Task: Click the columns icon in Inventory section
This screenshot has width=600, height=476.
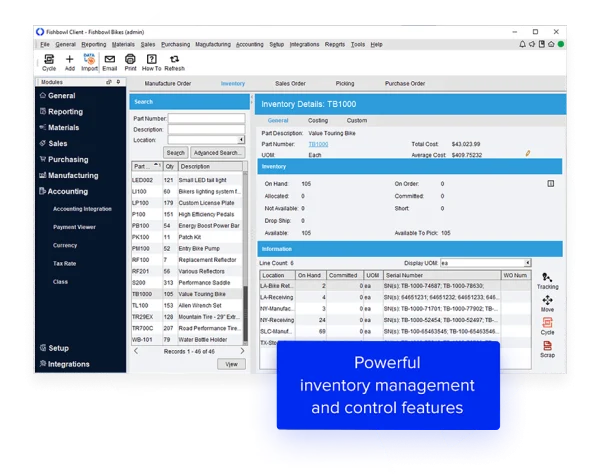Action: point(550,184)
